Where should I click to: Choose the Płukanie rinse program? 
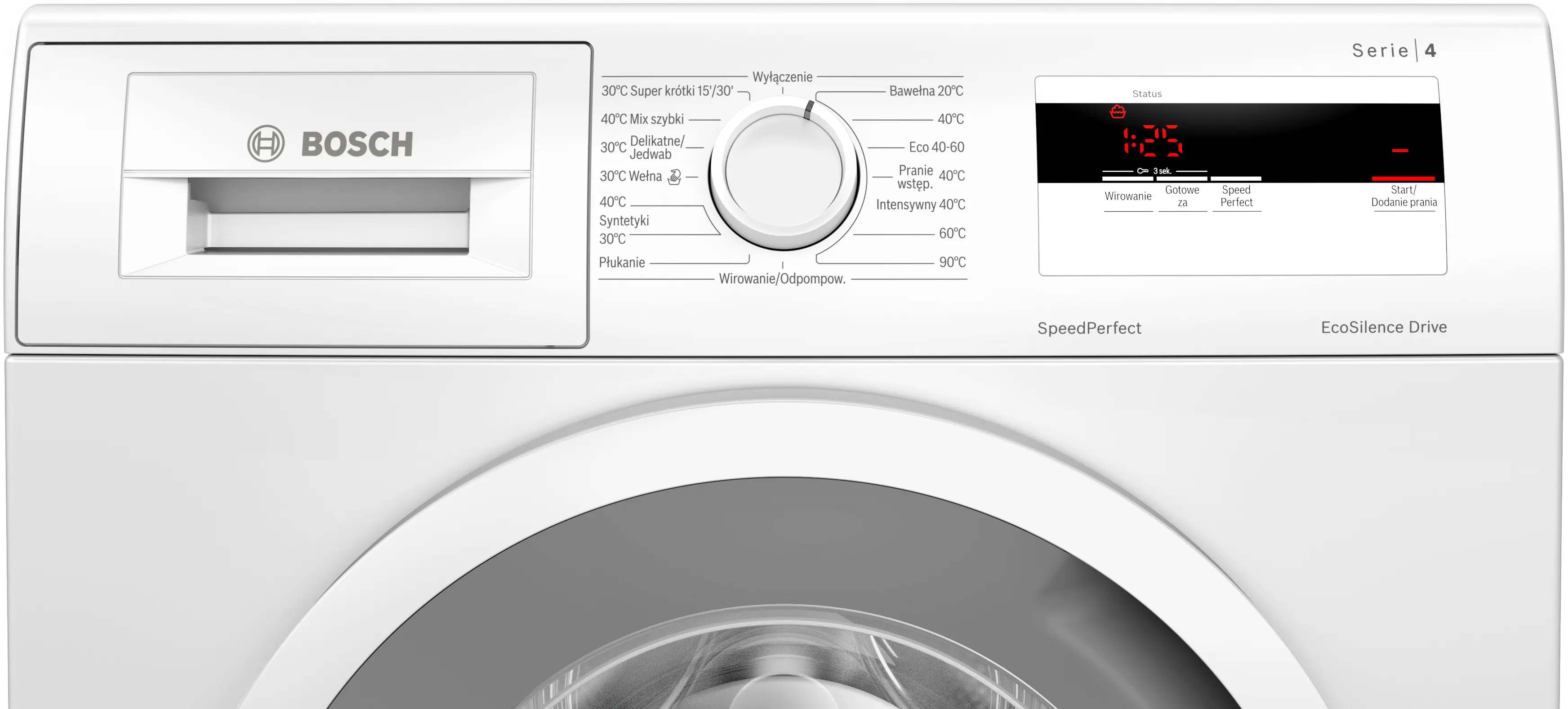click(x=621, y=262)
